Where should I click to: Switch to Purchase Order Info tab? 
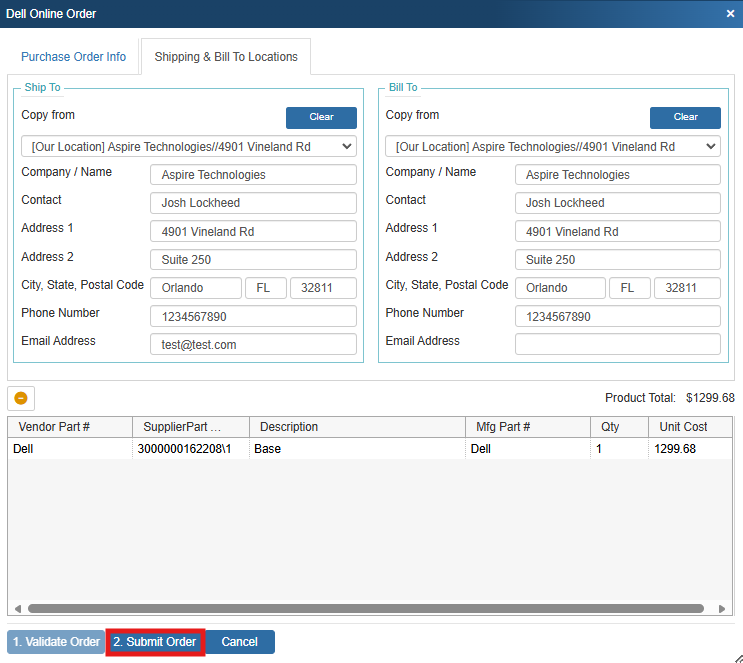point(74,57)
